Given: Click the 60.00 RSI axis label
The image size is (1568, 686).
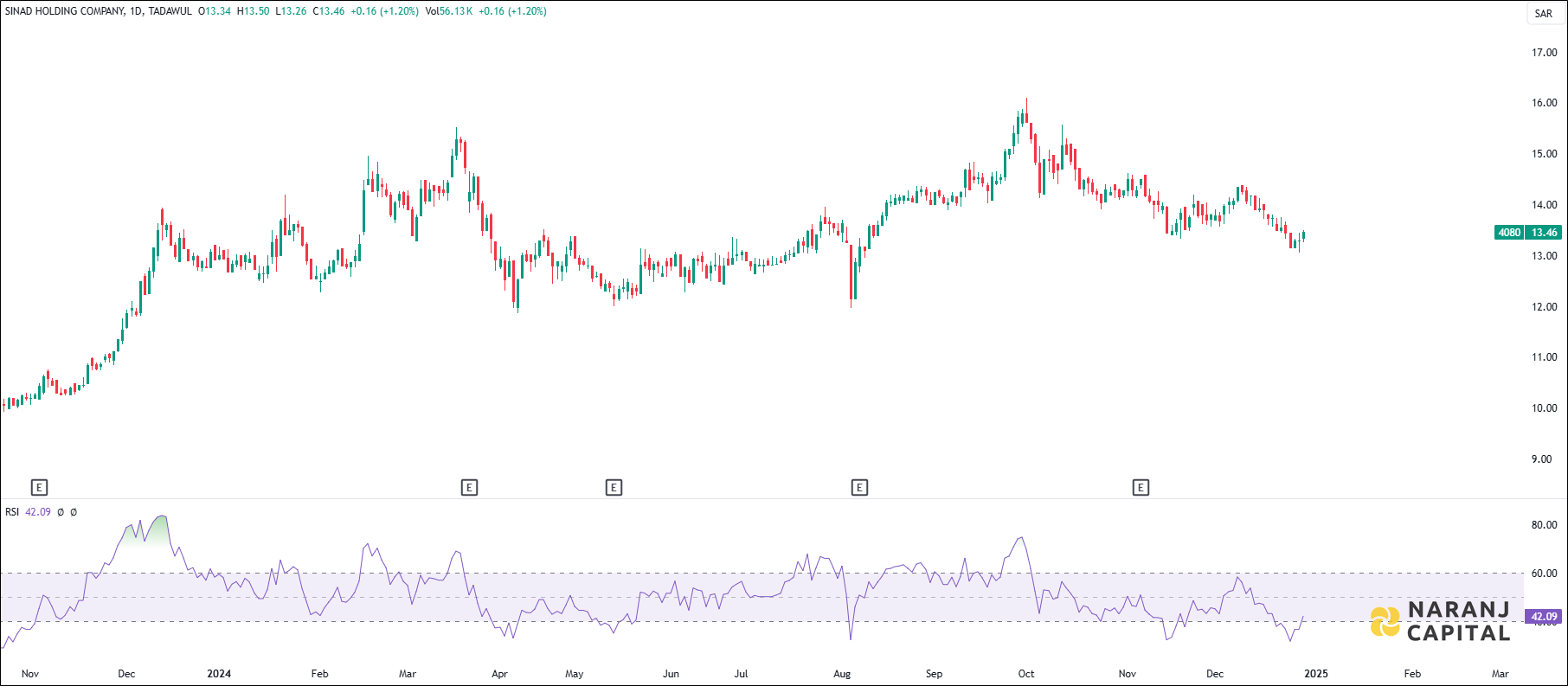Looking at the screenshot, I should pos(1544,574).
